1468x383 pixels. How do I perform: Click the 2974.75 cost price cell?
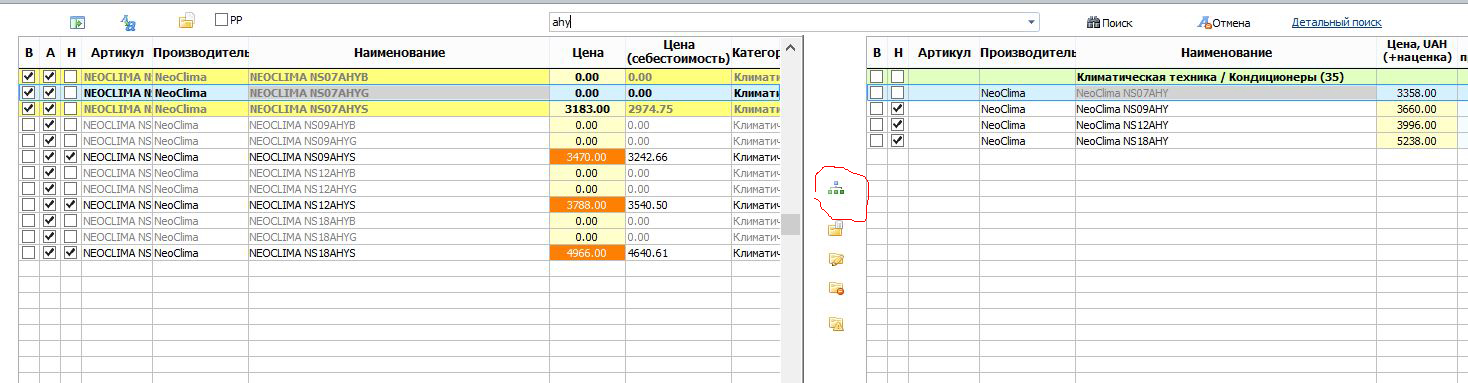click(678, 108)
